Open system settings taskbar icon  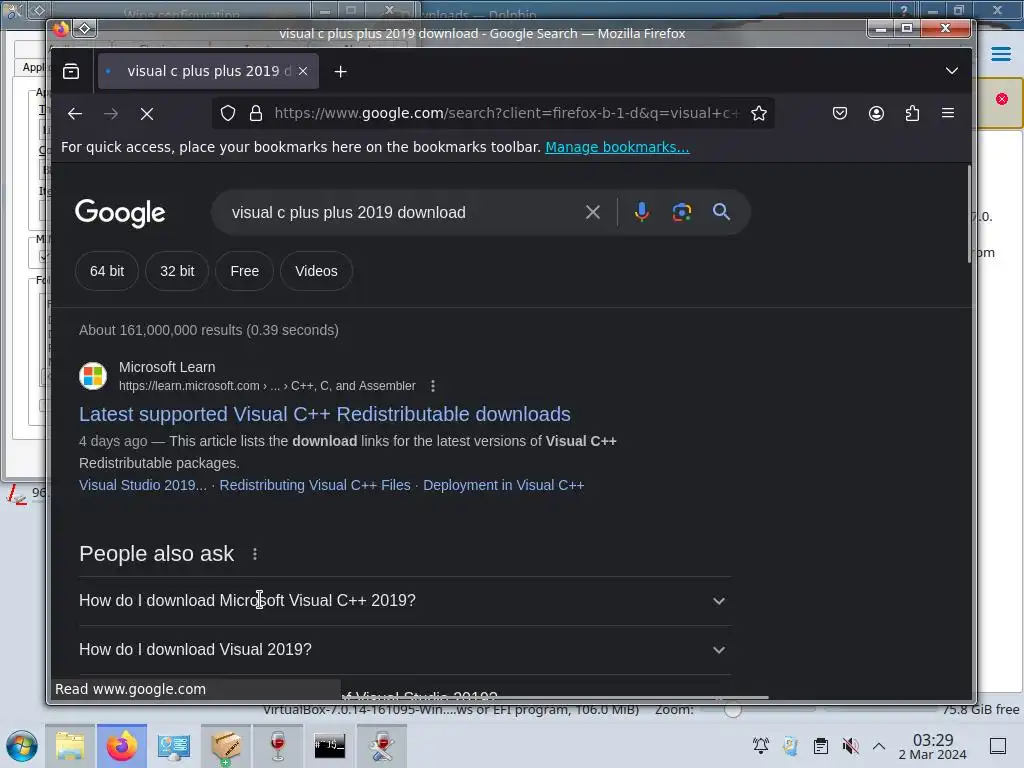click(x=174, y=746)
